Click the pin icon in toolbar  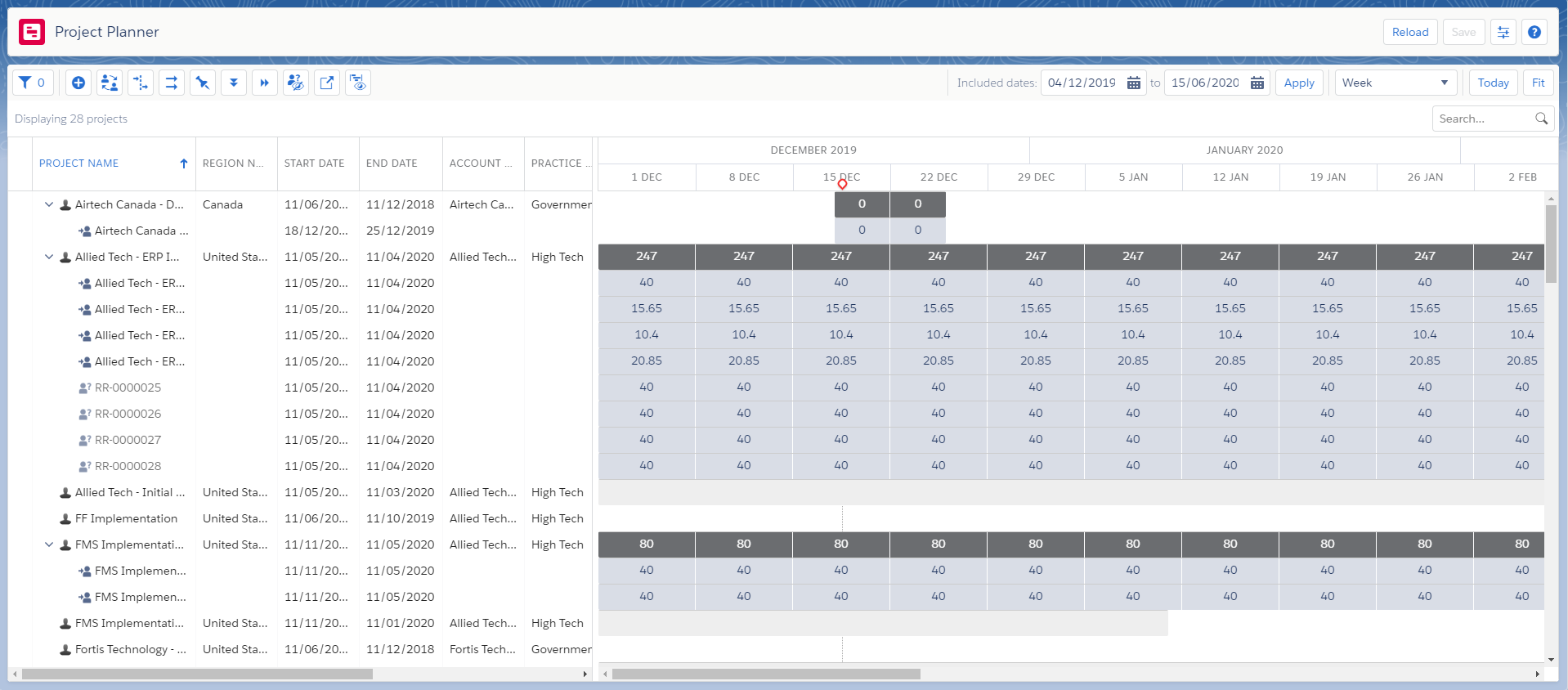[203, 83]
